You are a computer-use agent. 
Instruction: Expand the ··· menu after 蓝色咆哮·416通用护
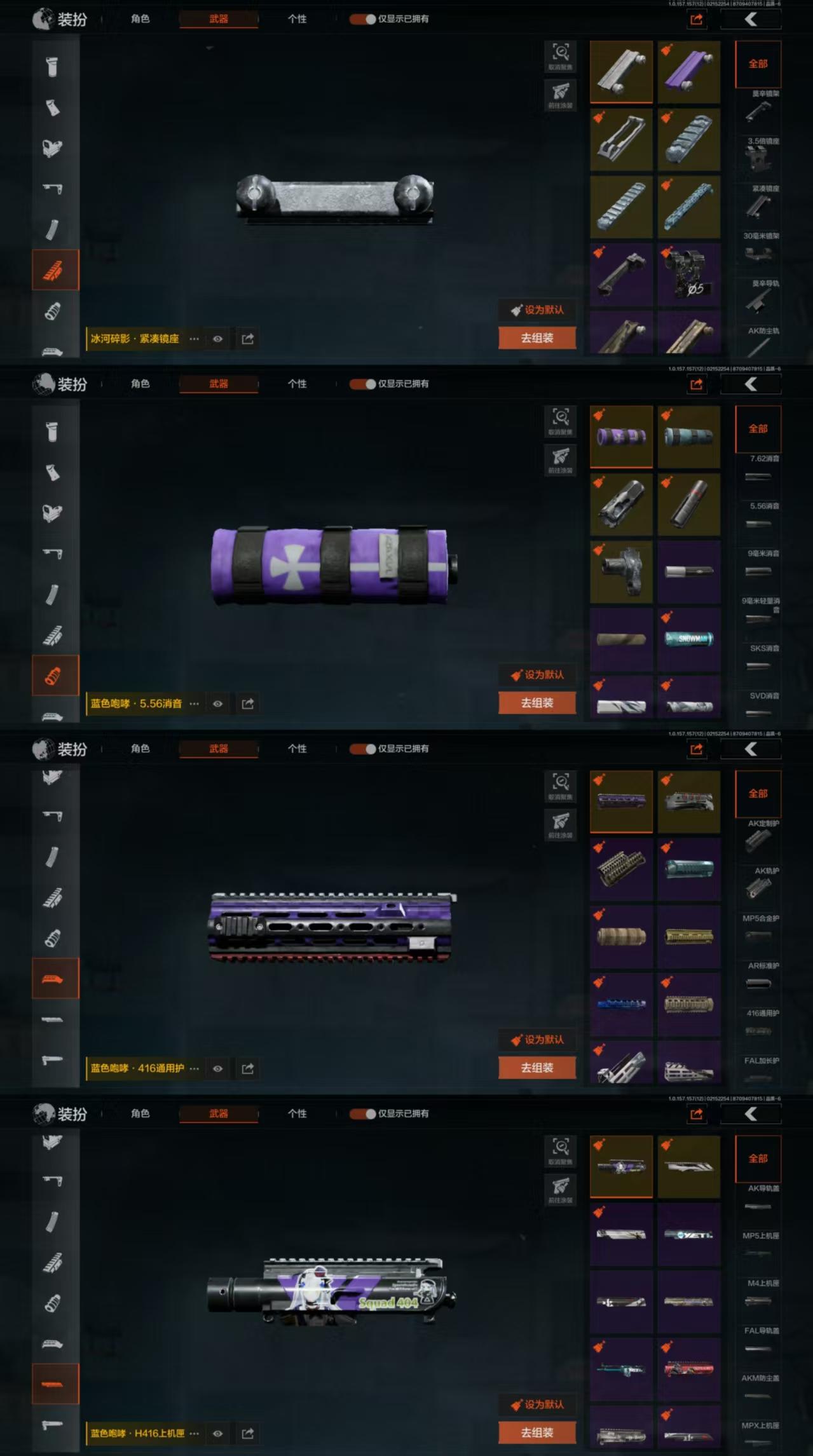[x=195, y=1068]
